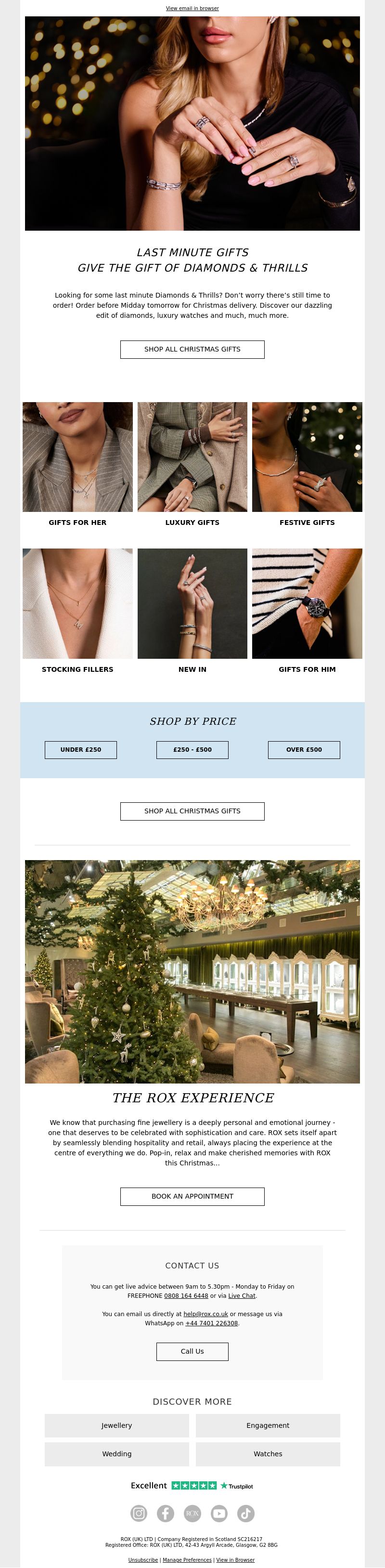Click Book An Appointment button

point(192,1196)
